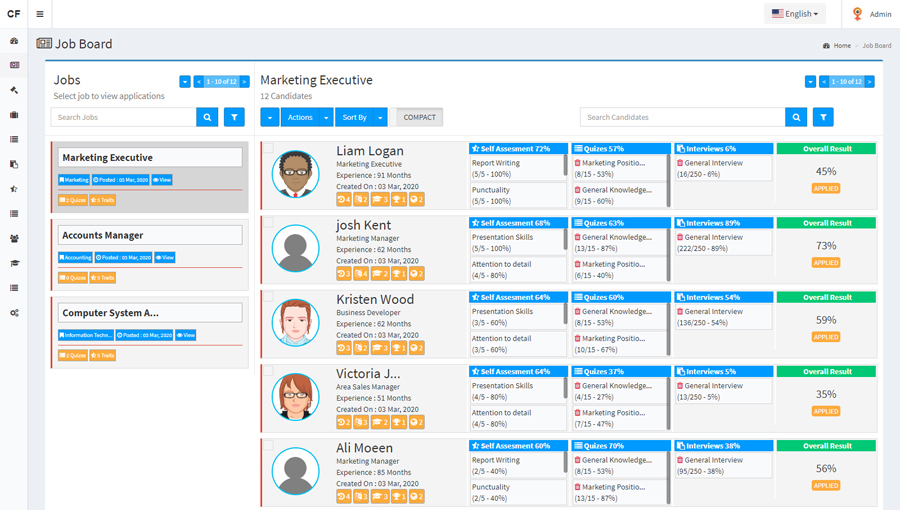
Task: Click the briefcase icon in sidebar
Action: tap(14, 115)
